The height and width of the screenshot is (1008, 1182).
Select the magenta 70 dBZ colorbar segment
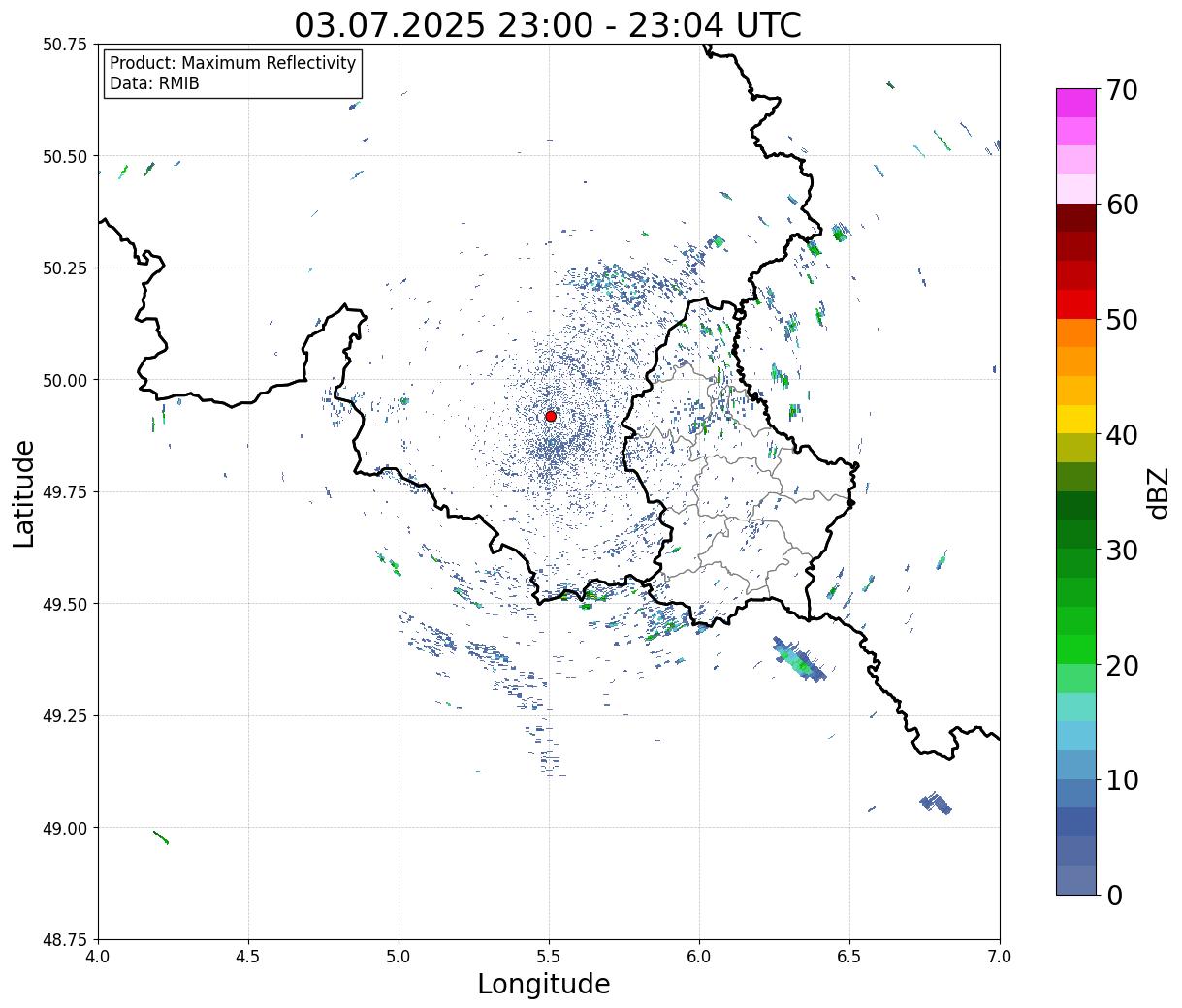1076,103
